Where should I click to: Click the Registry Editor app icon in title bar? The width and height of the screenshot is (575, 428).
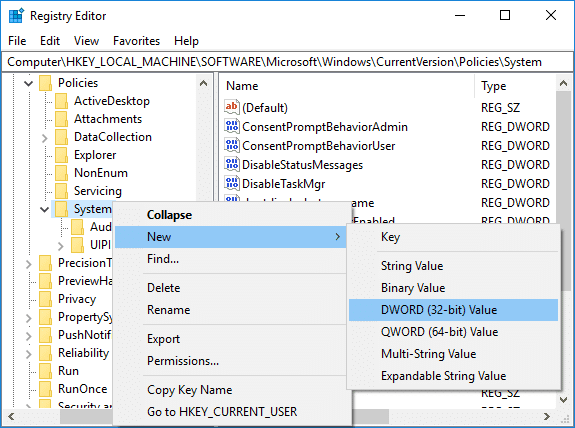16,16
